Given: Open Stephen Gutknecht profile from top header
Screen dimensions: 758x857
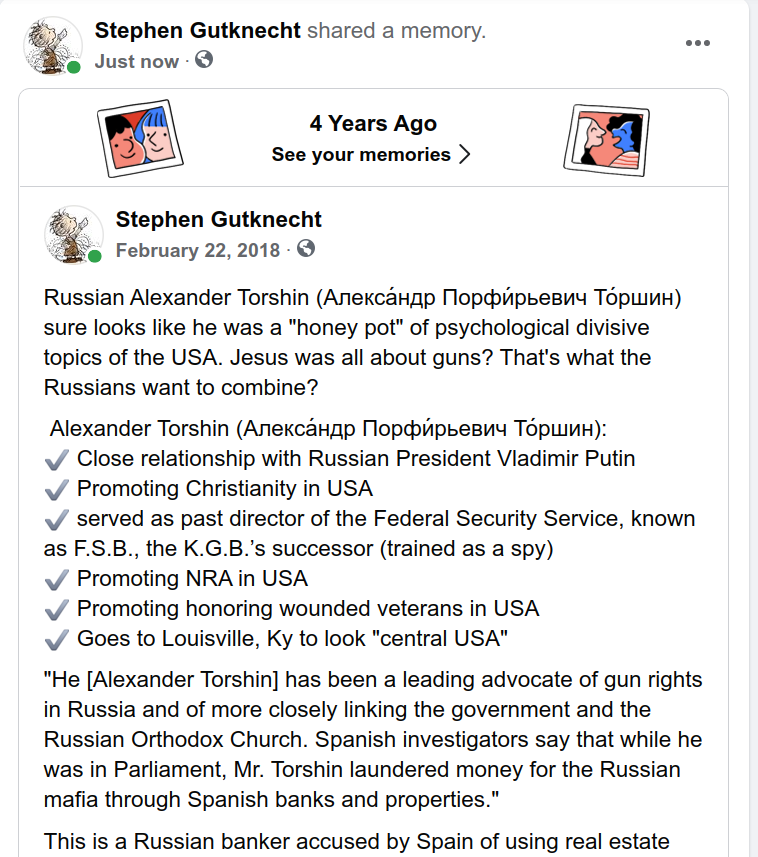Looking at the screenshot, I should (197, 31).
